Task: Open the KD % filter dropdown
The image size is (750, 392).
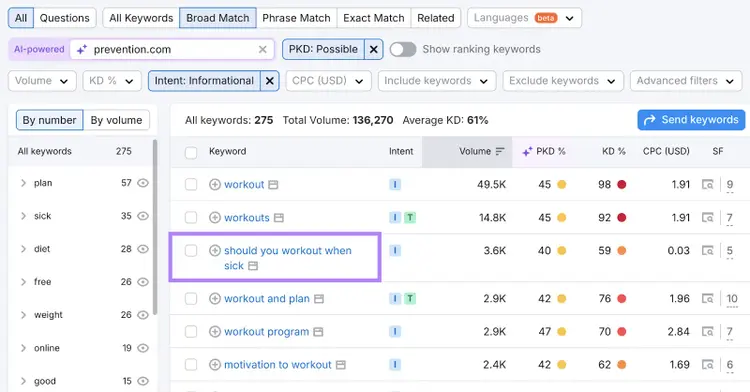Action: point(112,81)
